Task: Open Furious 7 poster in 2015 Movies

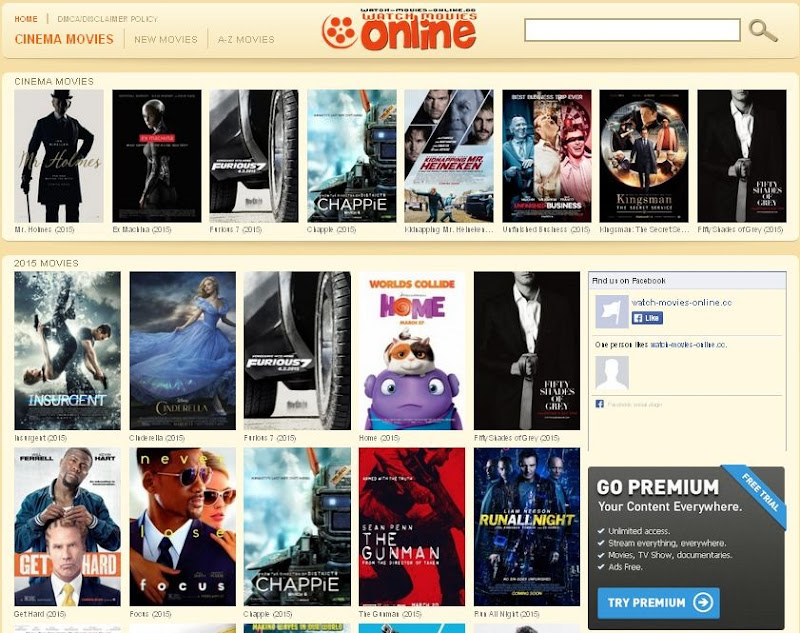Action: (x=297, y=350)
